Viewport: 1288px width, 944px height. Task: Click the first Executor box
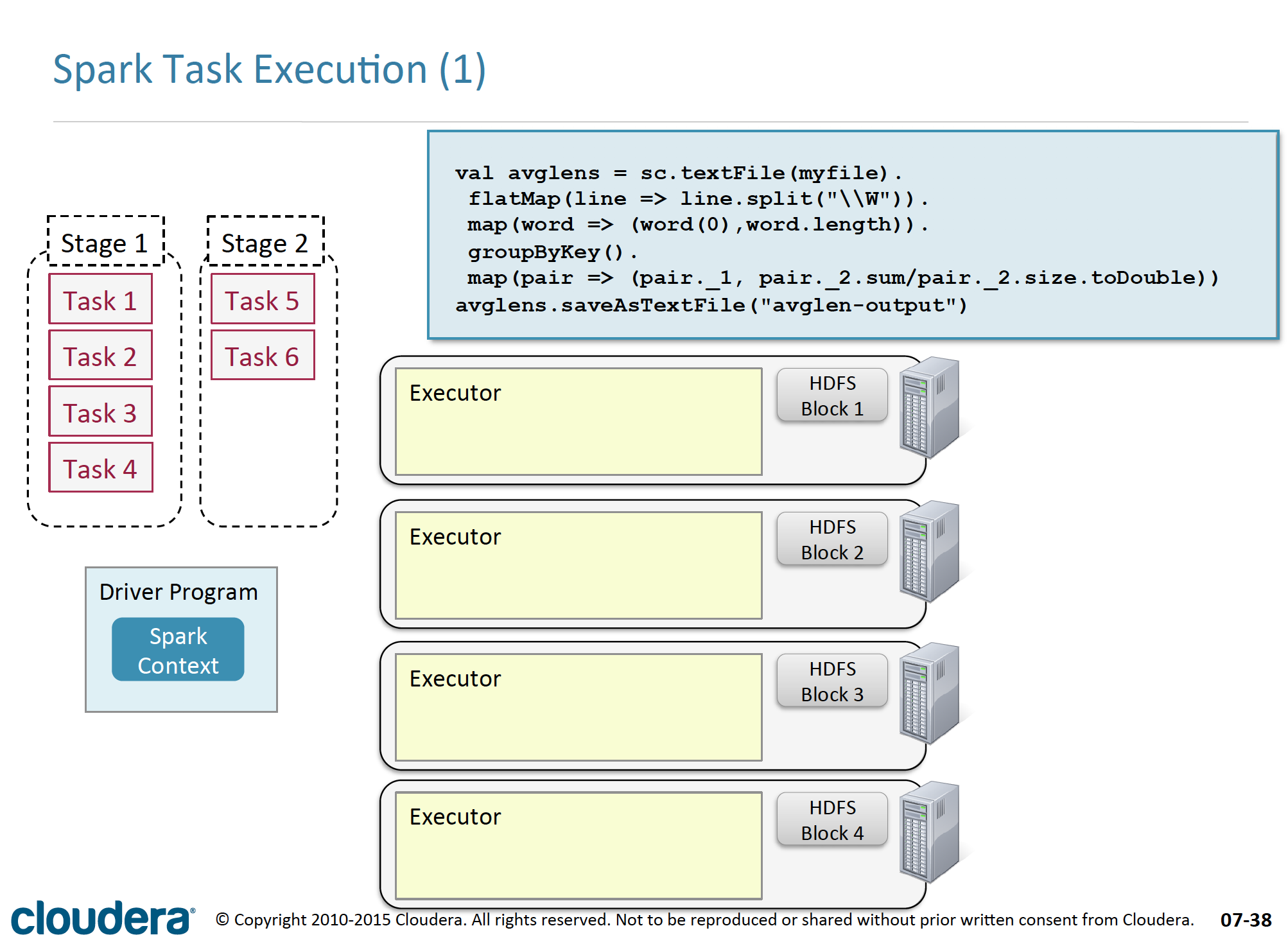[x=578, y=421]
